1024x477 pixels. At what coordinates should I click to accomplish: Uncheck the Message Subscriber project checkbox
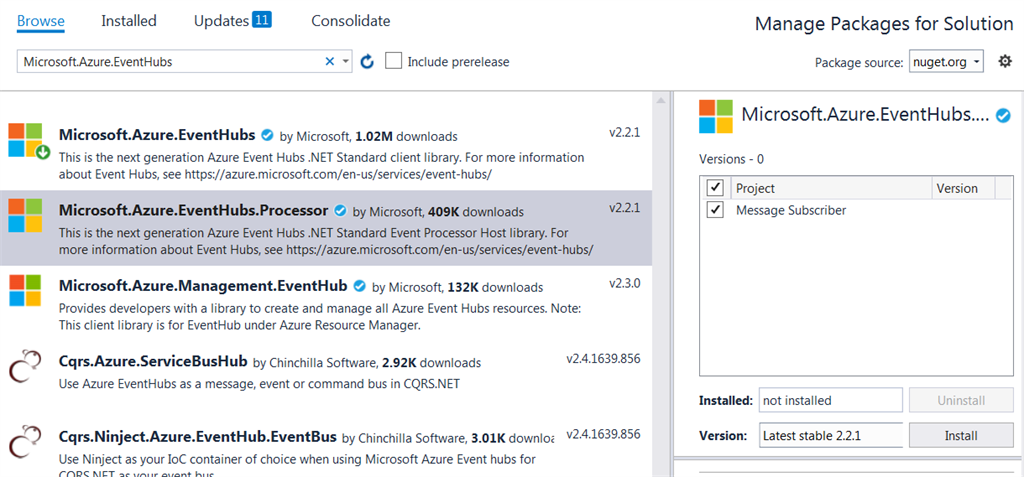716,210
